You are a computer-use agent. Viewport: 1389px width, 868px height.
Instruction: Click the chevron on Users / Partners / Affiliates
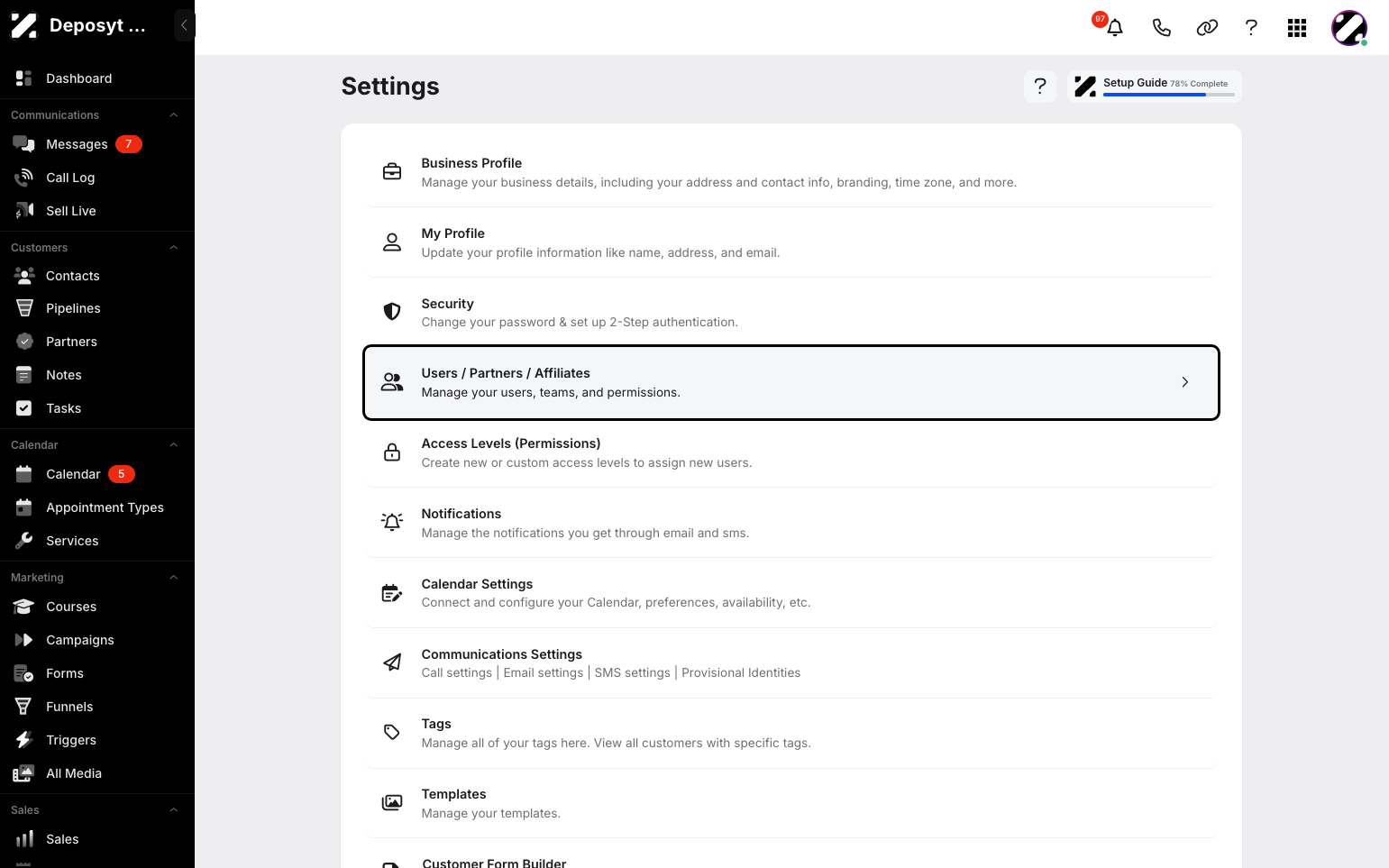click(x=1184, y=382)
